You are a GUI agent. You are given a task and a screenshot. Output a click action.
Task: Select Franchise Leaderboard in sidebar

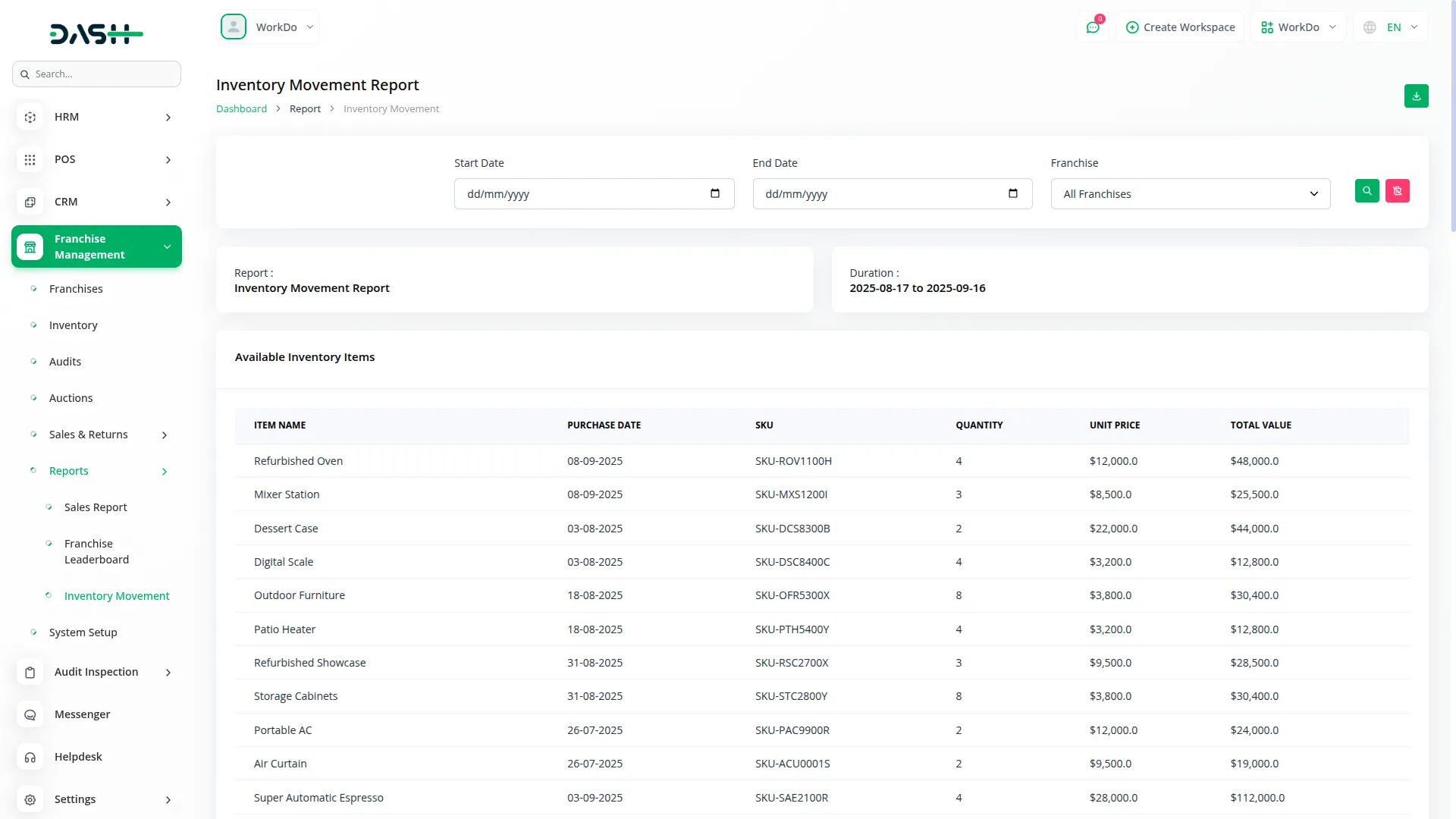pos(96,552)
